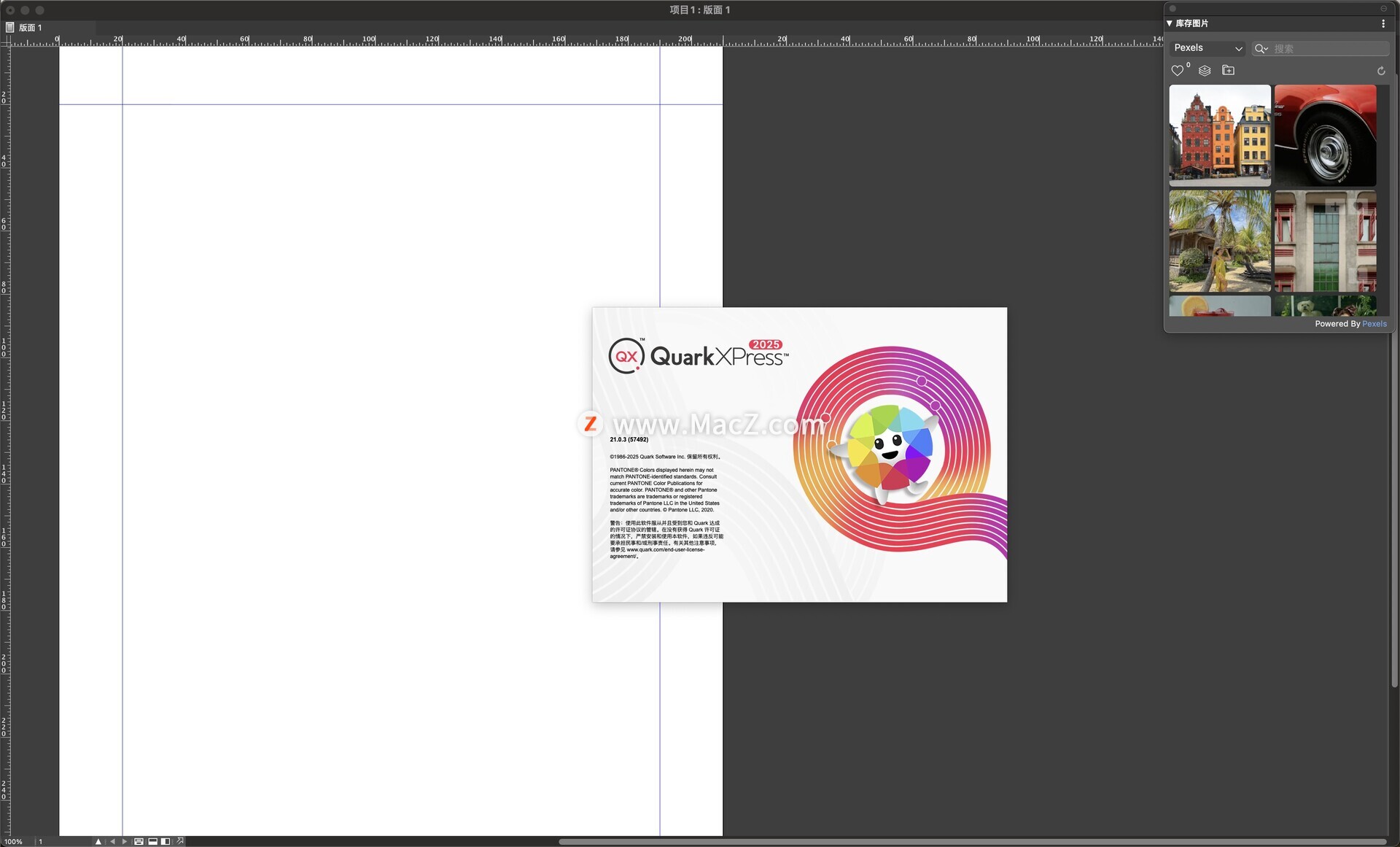Screen dimensions: 1400x847
Task: Click the collapse button at the panel's top right
Action: tap(1383, 9)
